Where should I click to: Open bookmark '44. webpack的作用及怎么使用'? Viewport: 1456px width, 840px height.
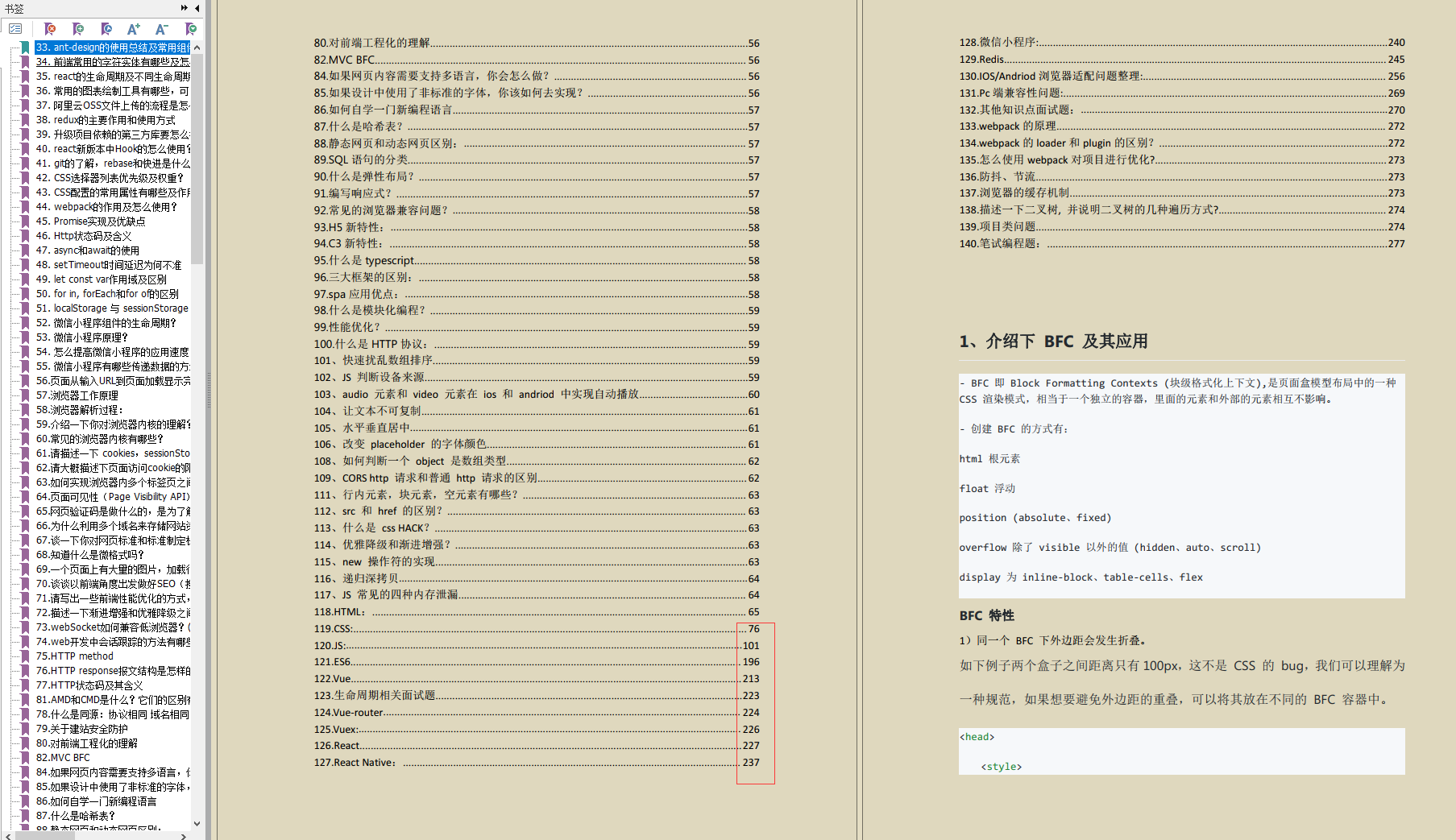[x=106, y=207]
